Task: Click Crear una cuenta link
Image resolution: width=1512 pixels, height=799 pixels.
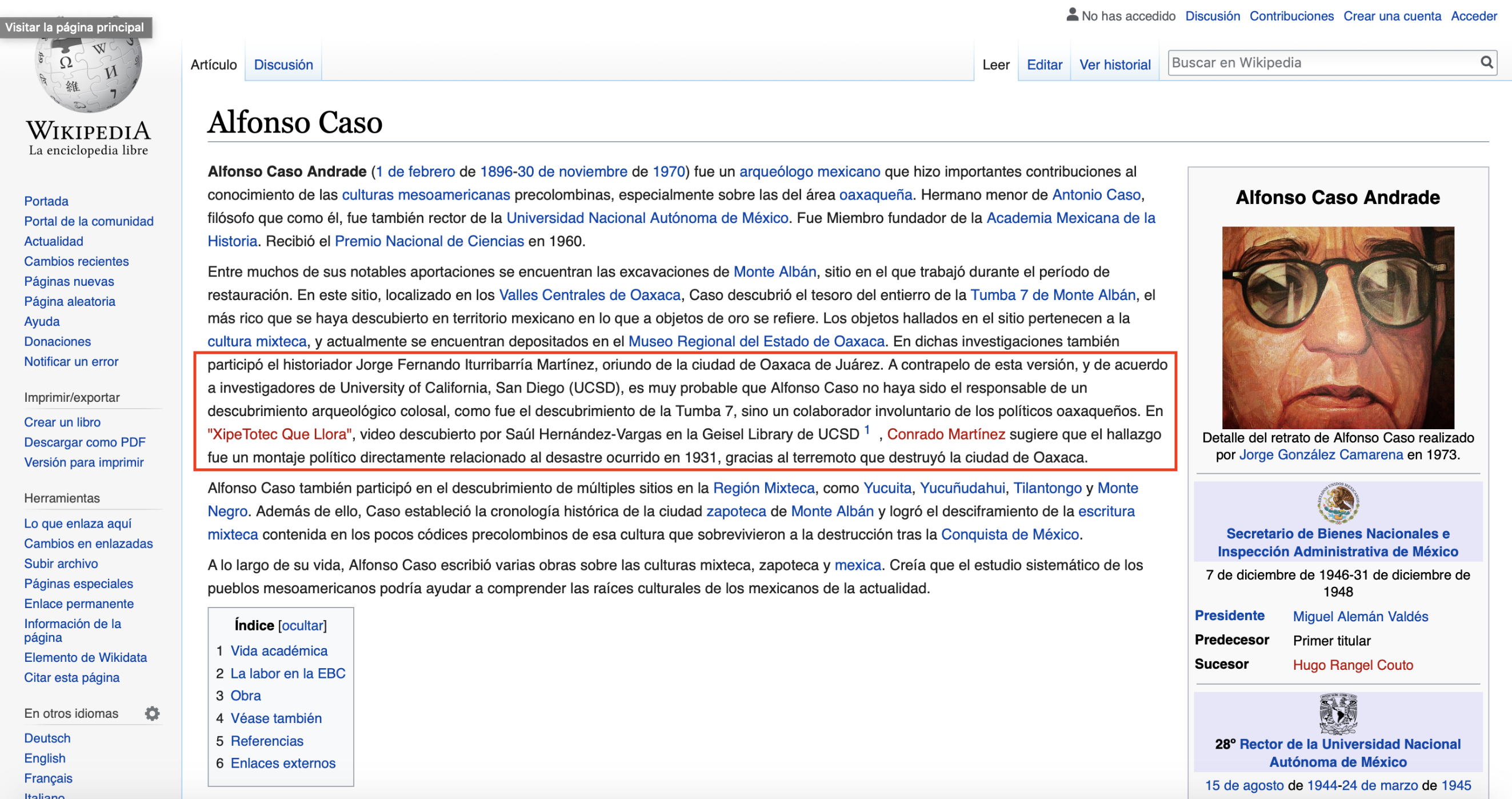Action: click(1391, 16)
